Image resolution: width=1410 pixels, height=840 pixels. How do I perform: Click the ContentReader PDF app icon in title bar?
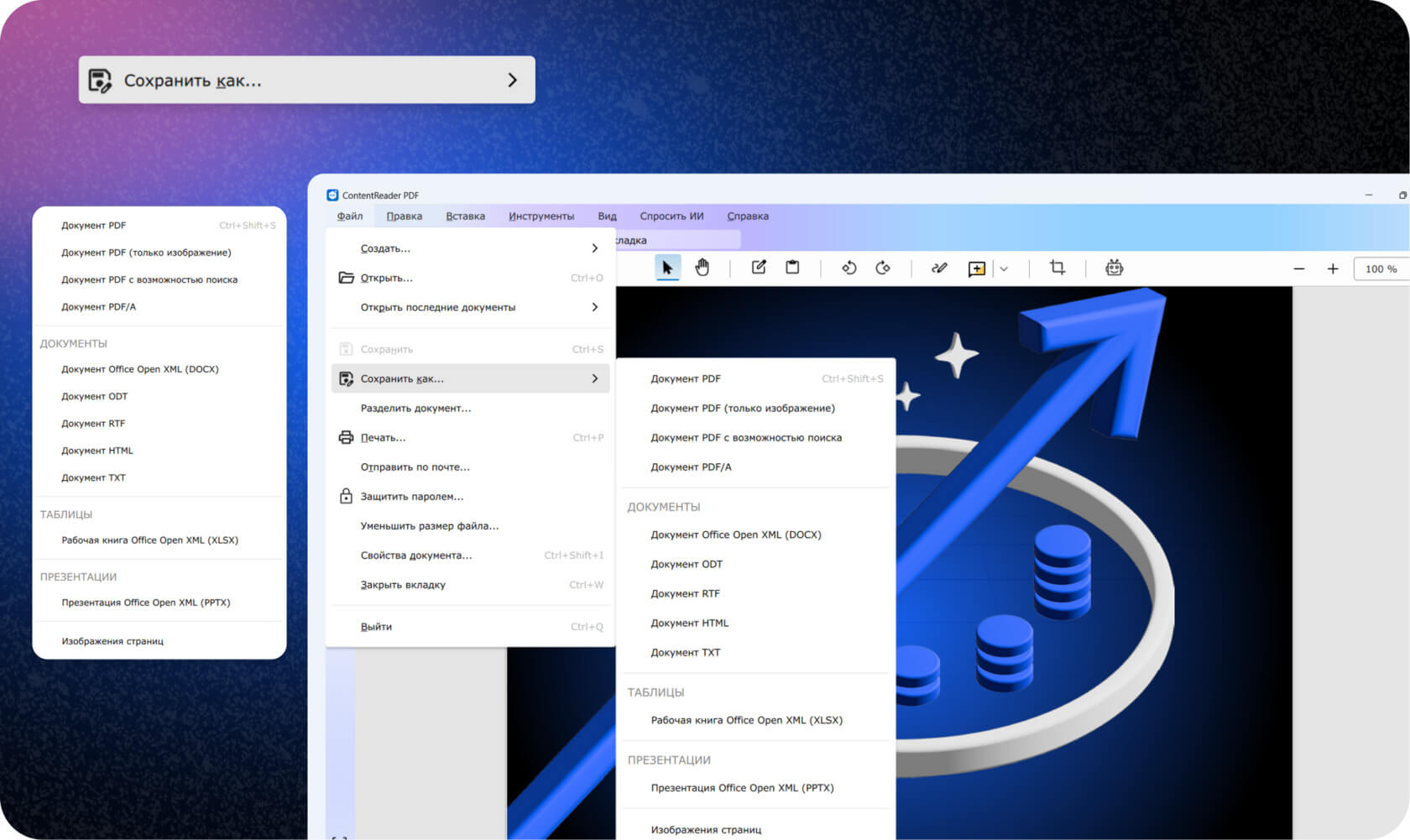tap(332, 195)
